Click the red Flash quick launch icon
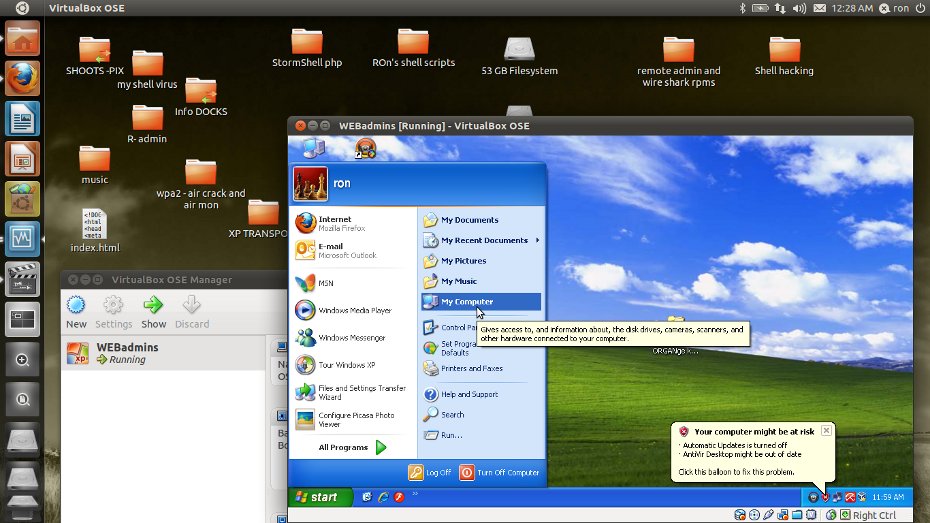Viewport: 930px width, 523px height. pos(399,497)
